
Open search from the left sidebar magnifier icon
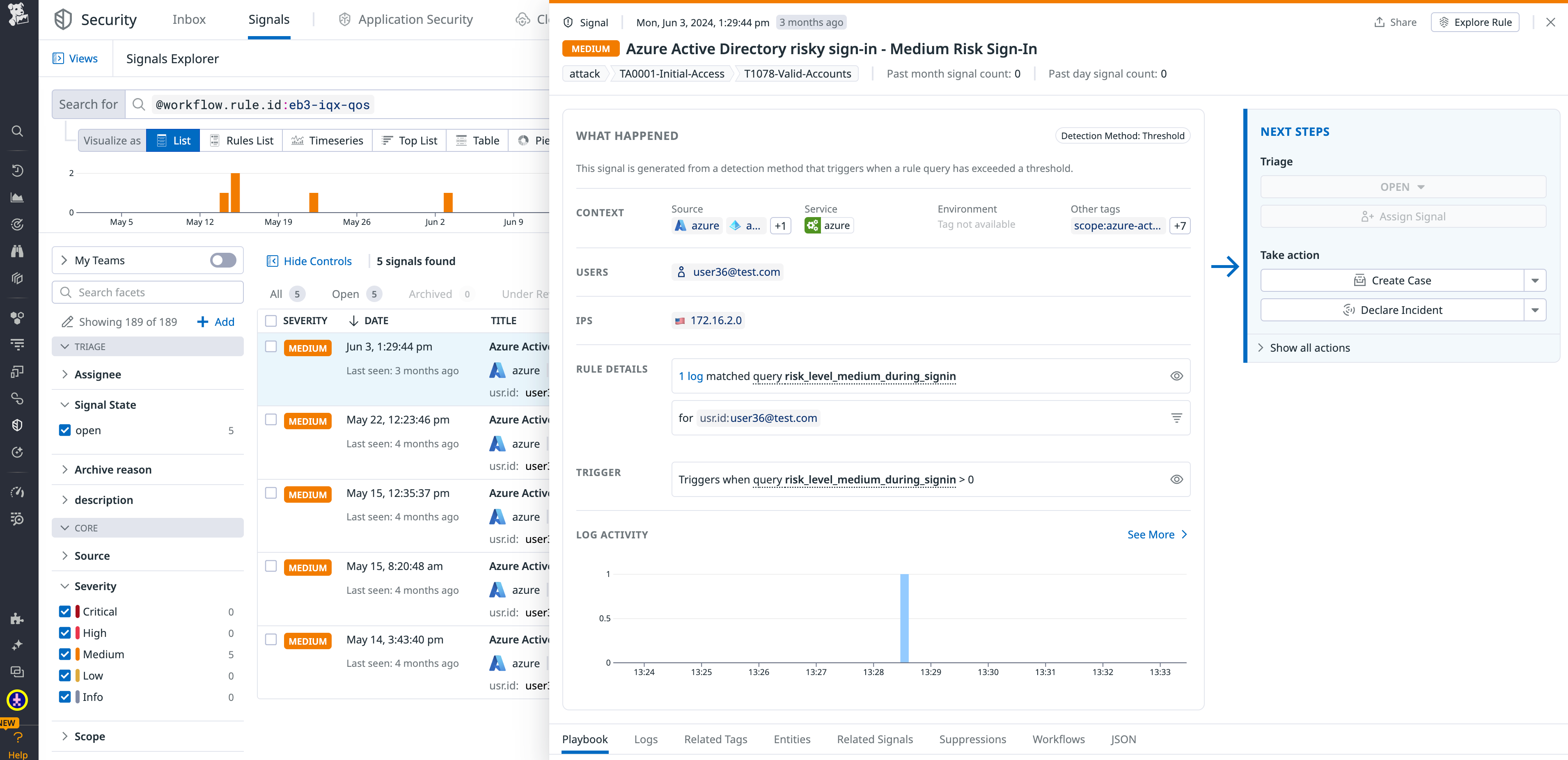17,131
